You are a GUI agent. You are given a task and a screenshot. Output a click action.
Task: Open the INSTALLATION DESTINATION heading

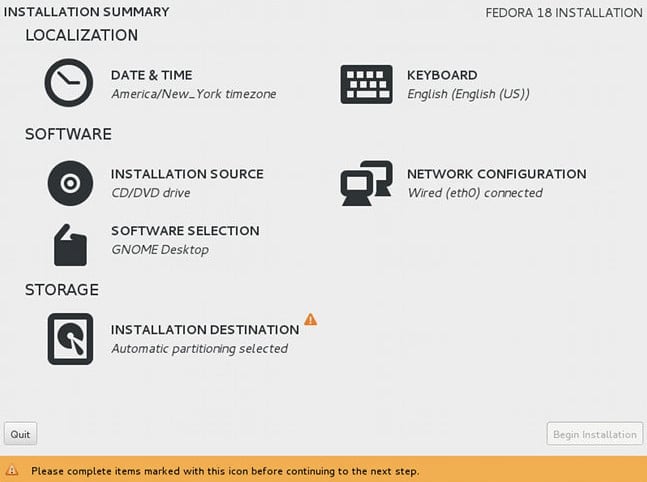205,330
